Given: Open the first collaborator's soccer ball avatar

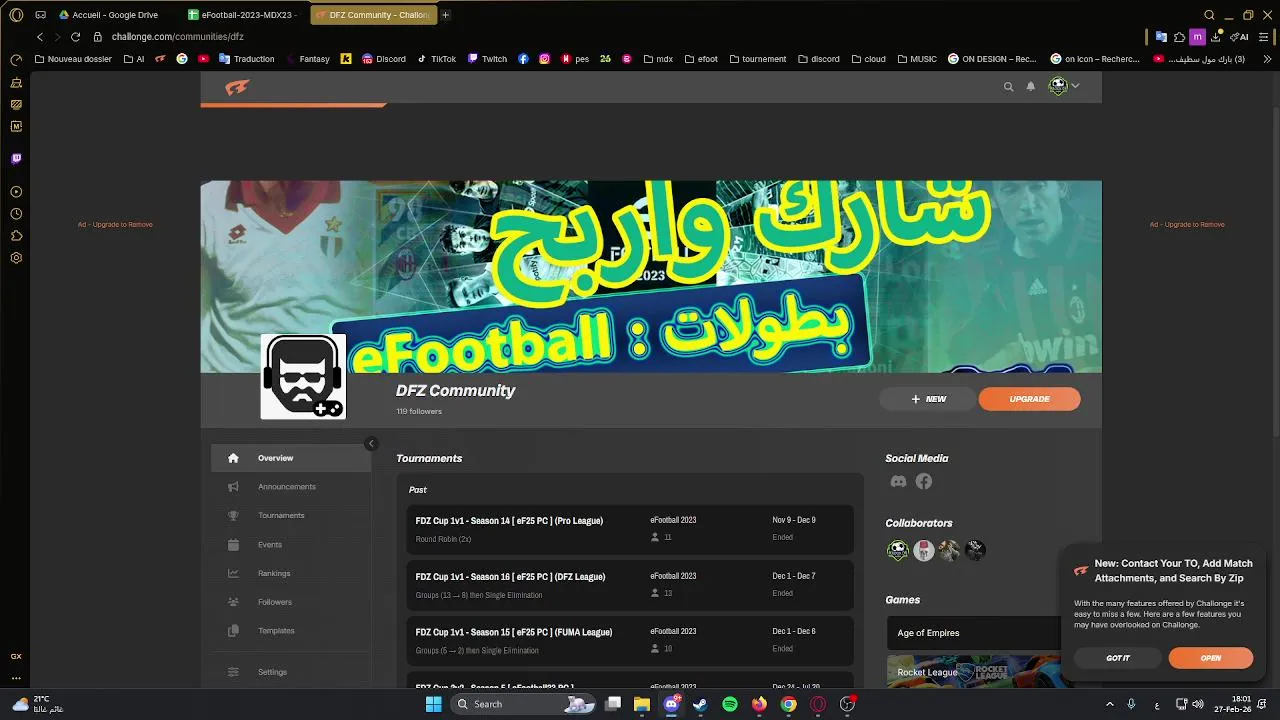Looking at the screenshot, I should pos(898,550).
